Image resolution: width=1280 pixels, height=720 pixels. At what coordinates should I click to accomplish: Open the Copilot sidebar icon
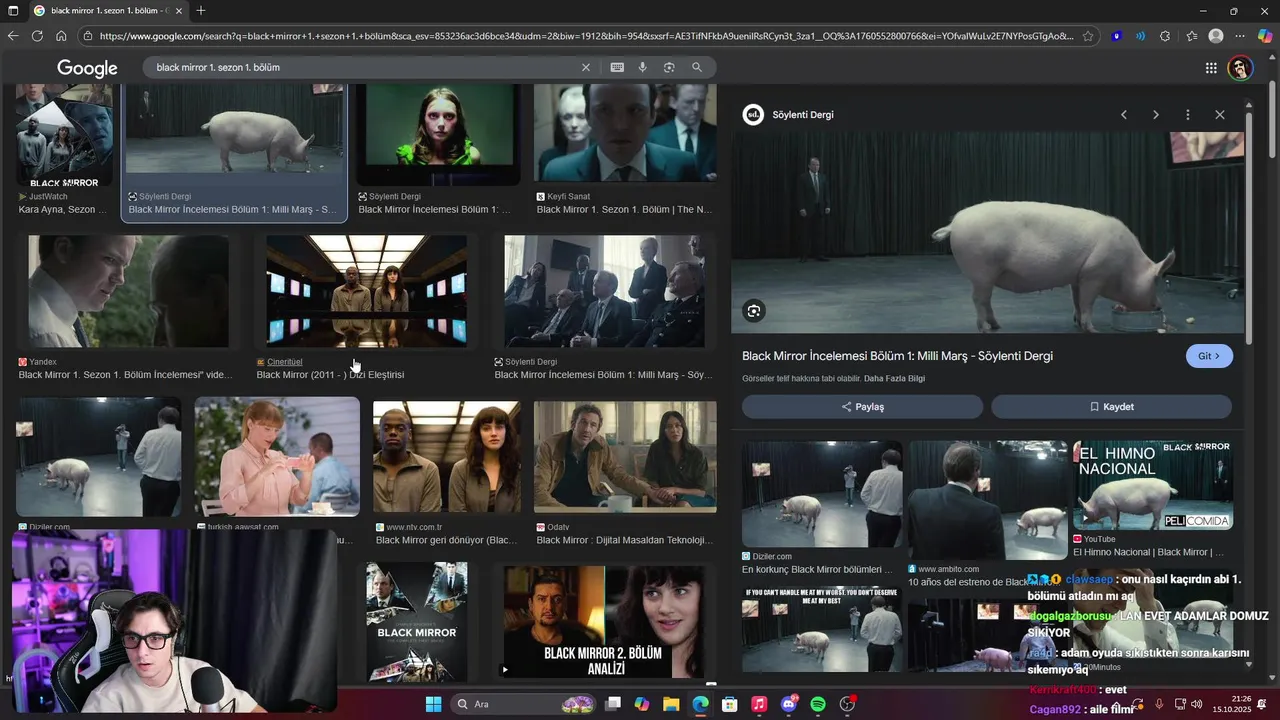pos(1265,36)
